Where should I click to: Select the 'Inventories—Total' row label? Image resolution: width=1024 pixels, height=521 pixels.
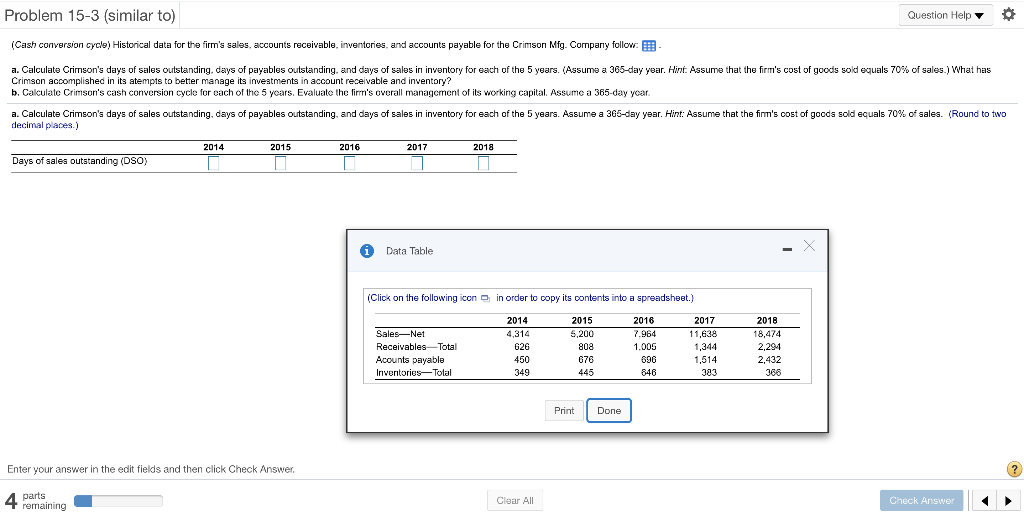[413, 373]
